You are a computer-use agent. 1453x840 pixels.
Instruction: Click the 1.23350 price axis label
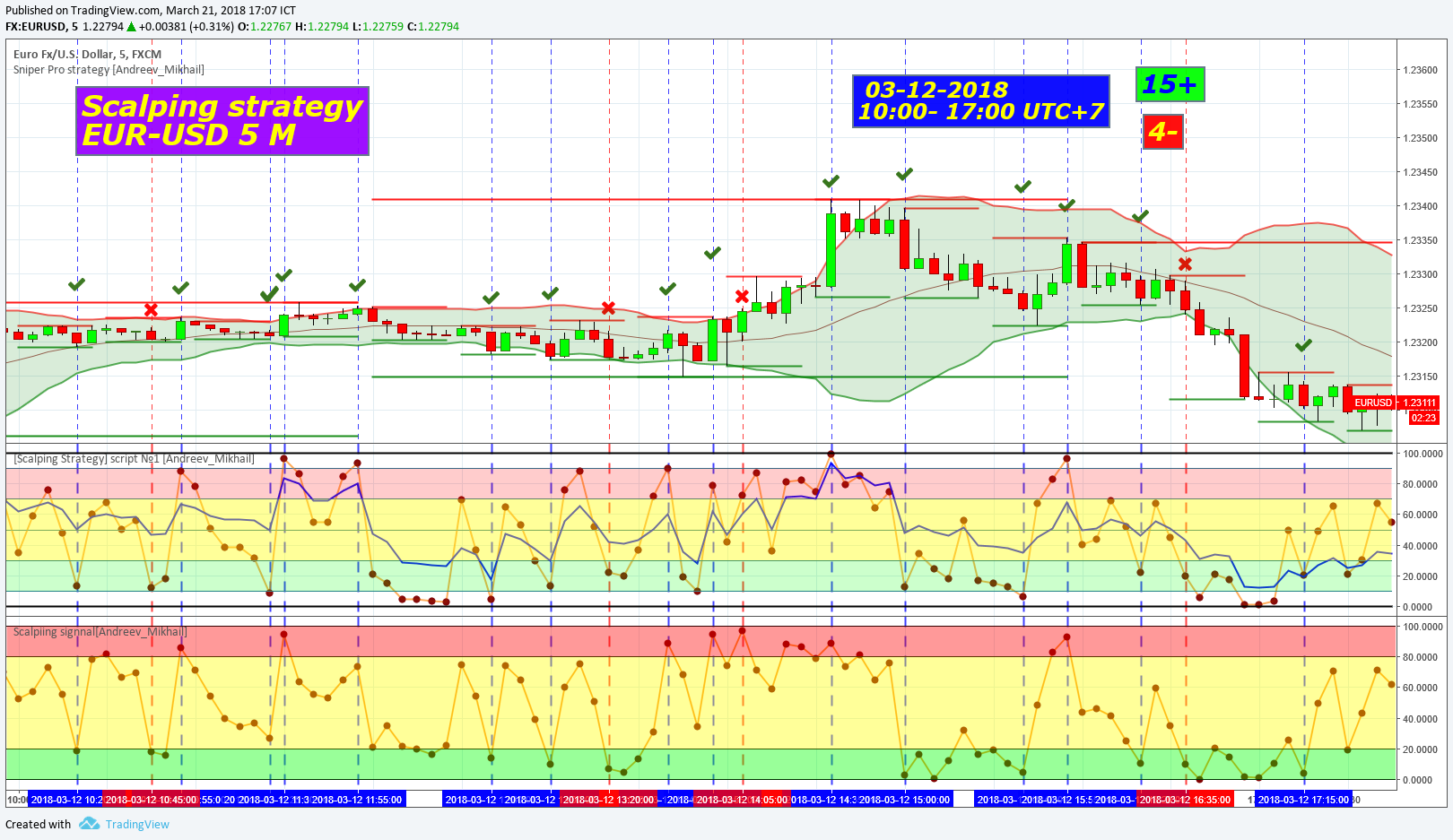pyautogui.click(x=1420, y=240)
